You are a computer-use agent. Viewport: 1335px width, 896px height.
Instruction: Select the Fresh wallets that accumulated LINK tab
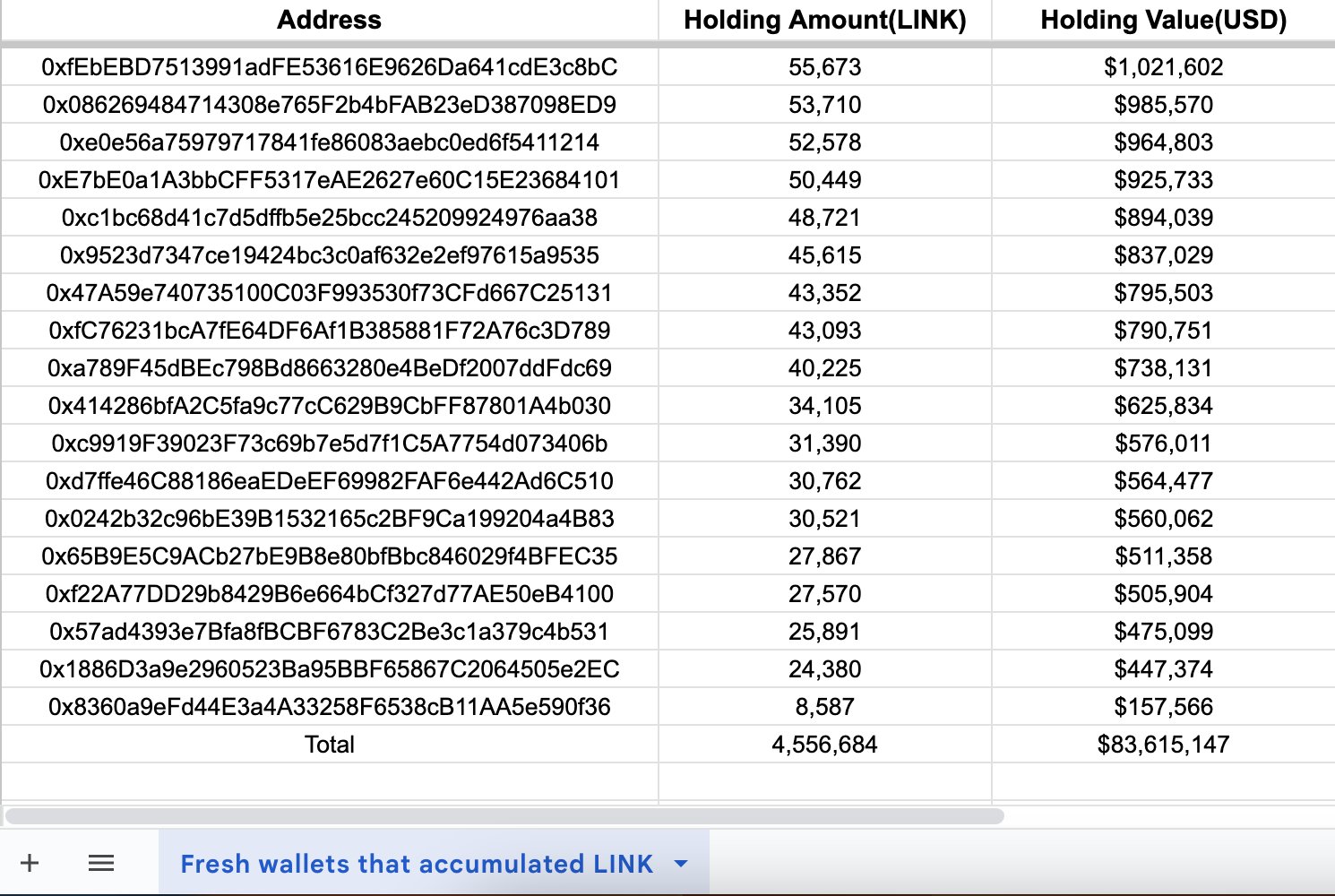click(417, 864)
